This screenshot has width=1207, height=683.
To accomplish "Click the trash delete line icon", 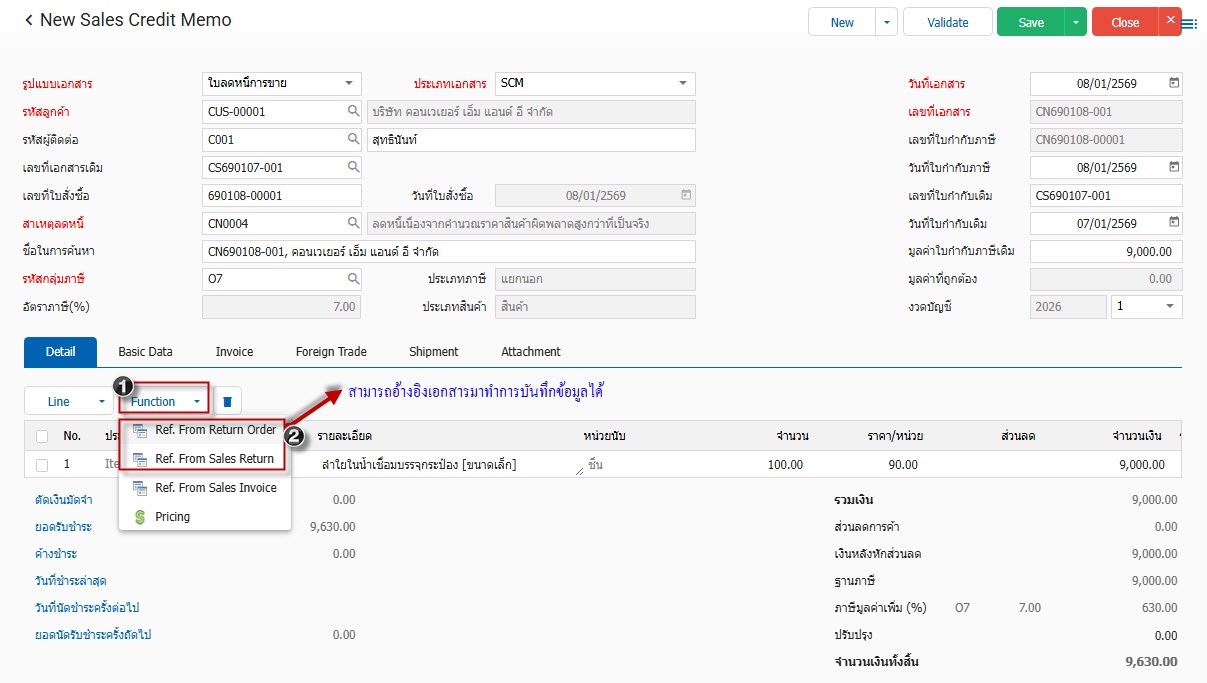I will point(227,401).
